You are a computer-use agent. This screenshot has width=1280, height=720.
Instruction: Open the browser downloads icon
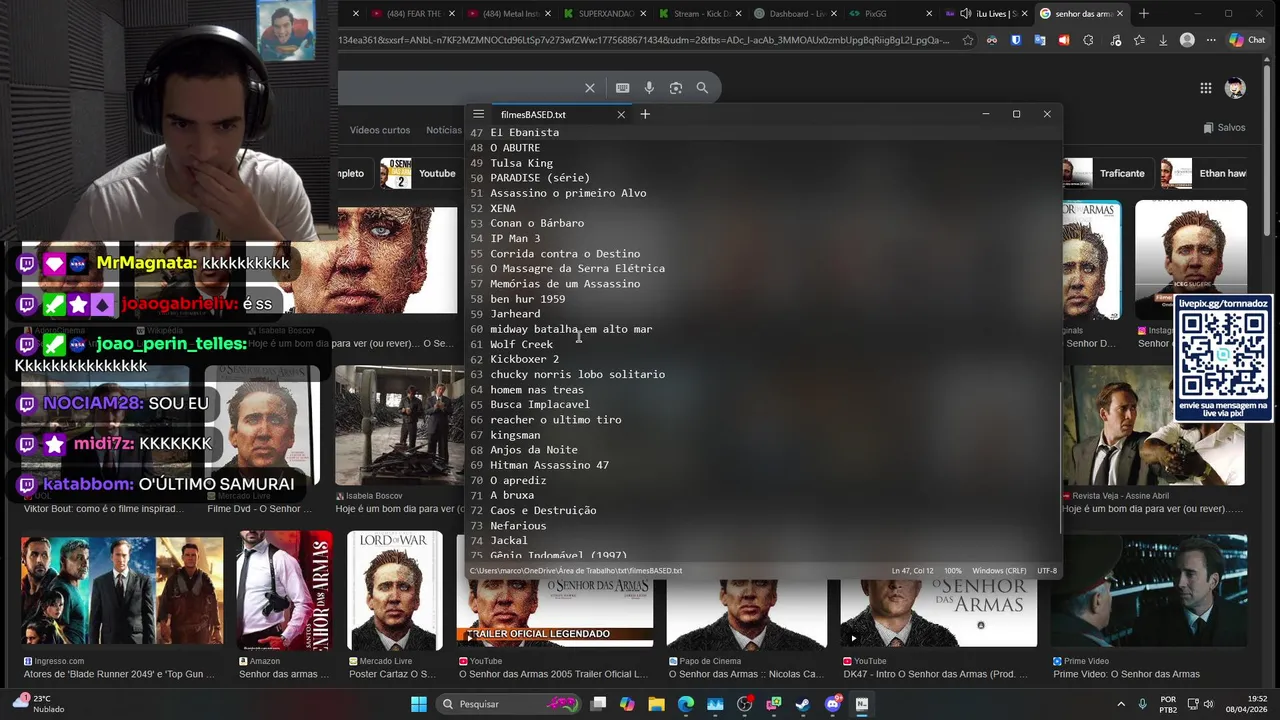(1162, 40)
